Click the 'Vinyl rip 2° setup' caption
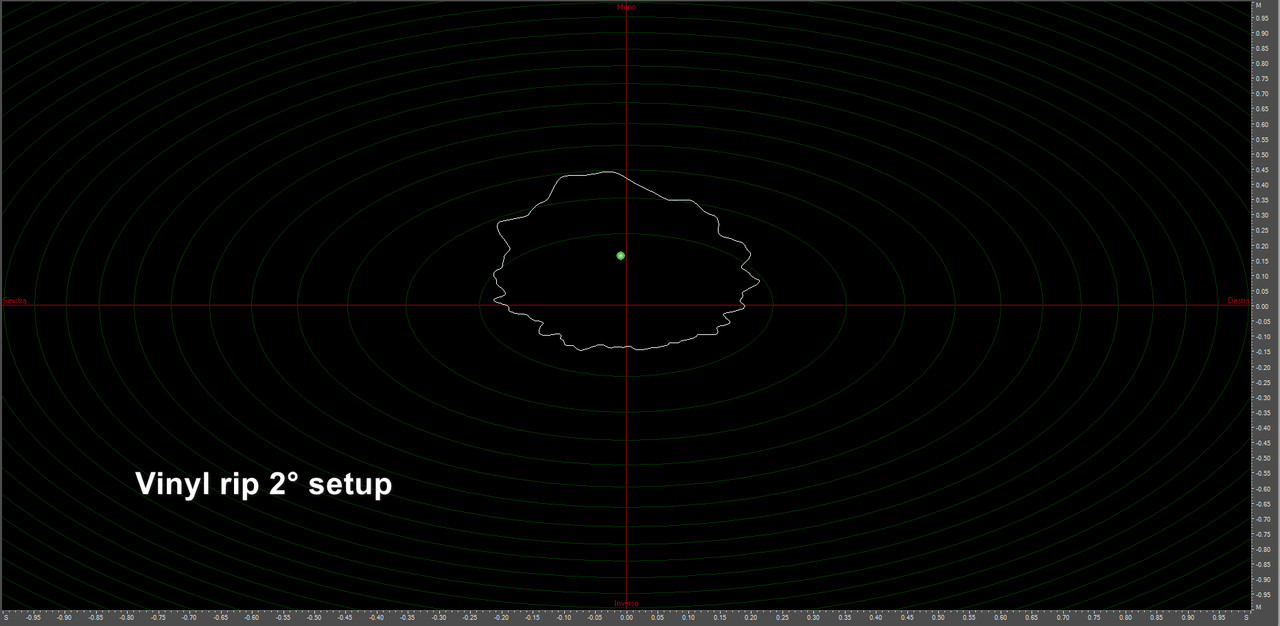Image resolution: width=1280 pixels, height=626 pixels. 263,485
